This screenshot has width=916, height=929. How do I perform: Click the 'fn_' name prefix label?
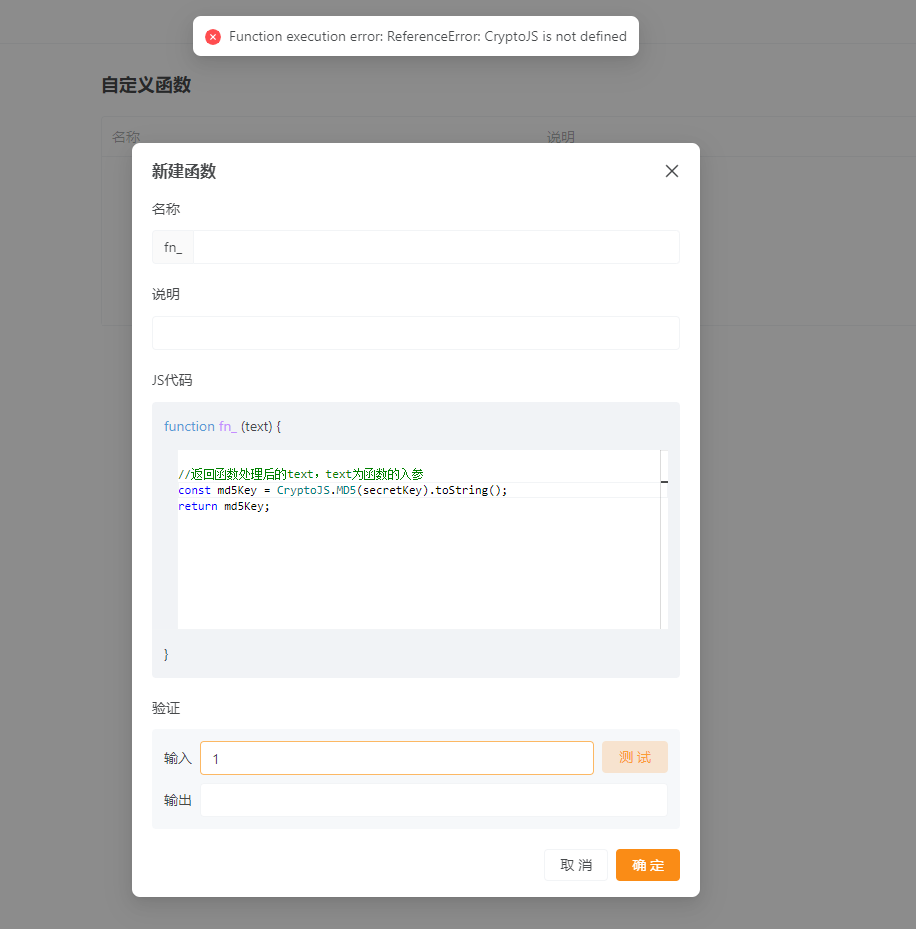(x=173, y=247)
